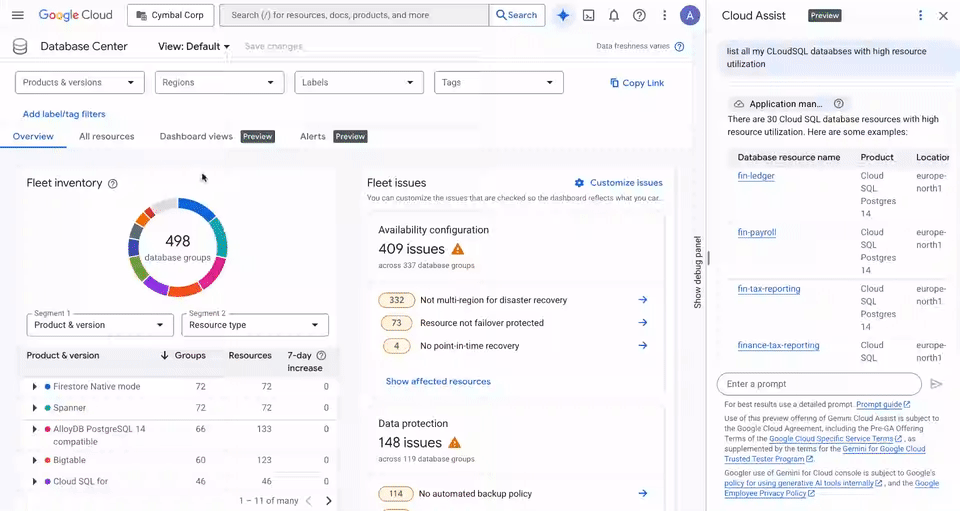Open the fin-tax-reporting database link

[768, 289]
